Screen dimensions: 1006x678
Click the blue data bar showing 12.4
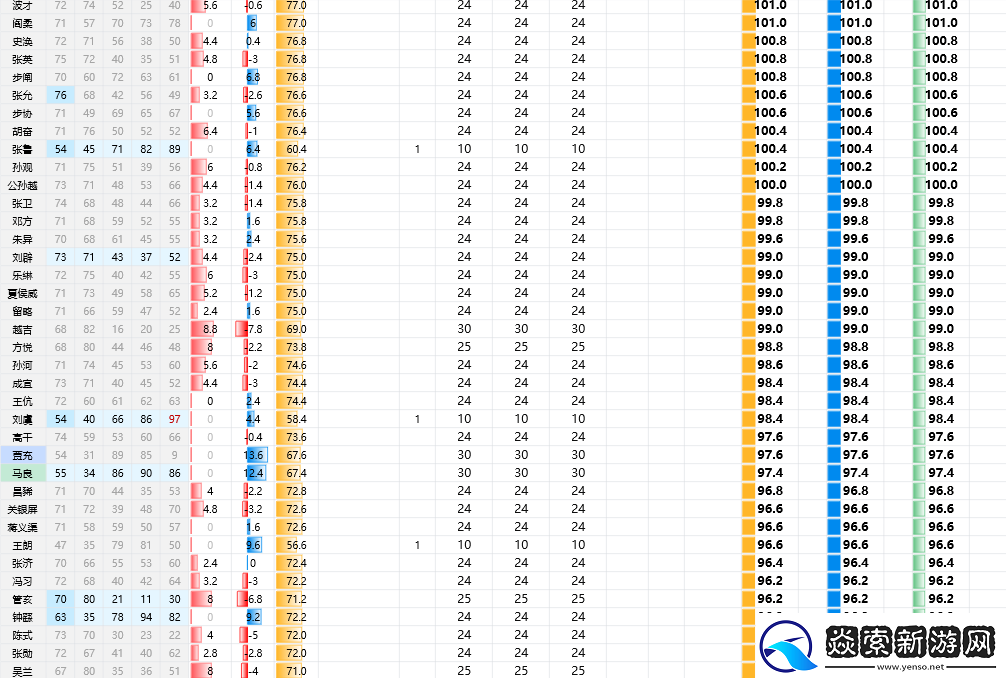[254, 473]
